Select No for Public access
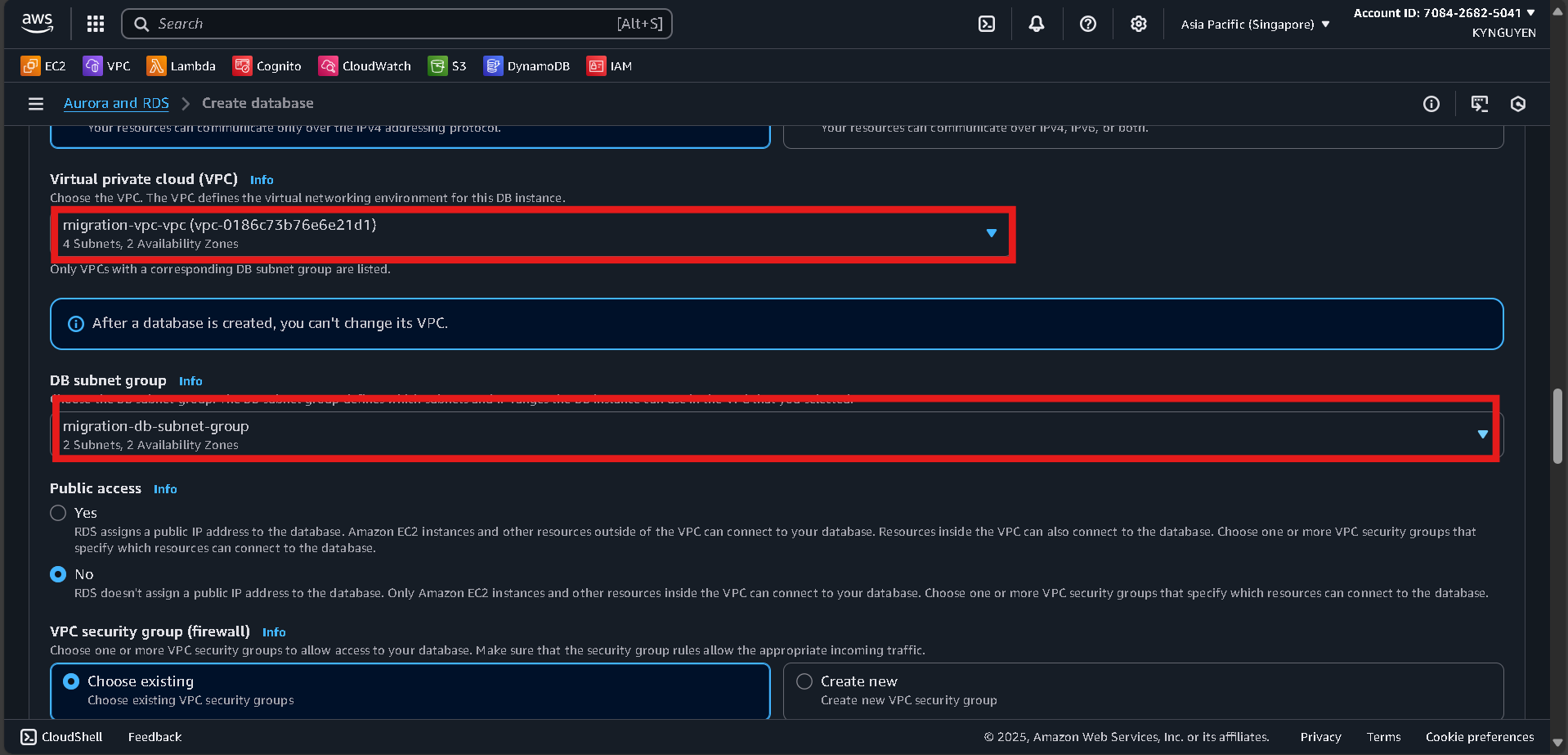The width and height of the screenshot is (1568, 755). [x=58, y=574]
